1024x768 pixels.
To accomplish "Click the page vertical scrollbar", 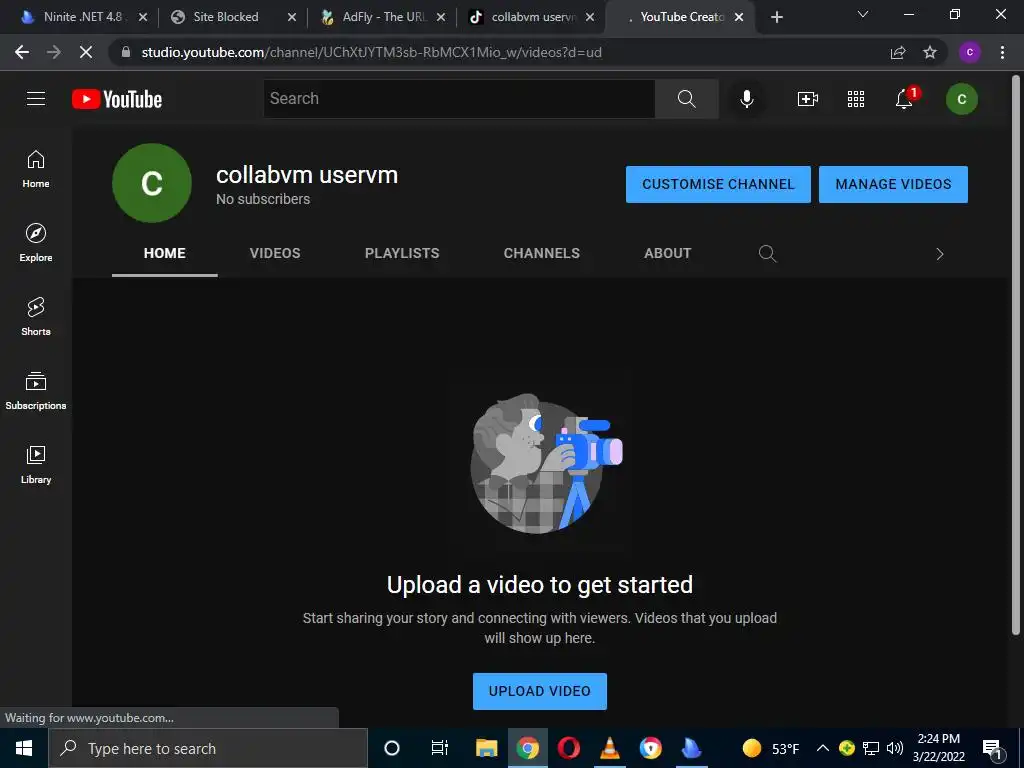I will 1016,356.
